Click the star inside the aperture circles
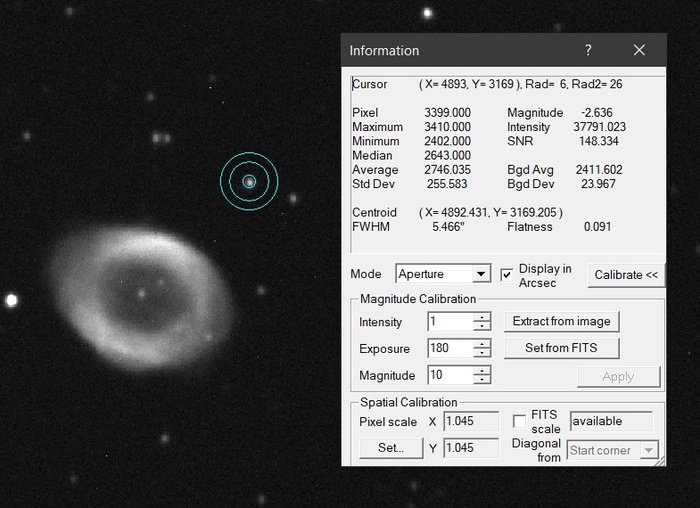The image size is (700, 508). click(249, 181)
